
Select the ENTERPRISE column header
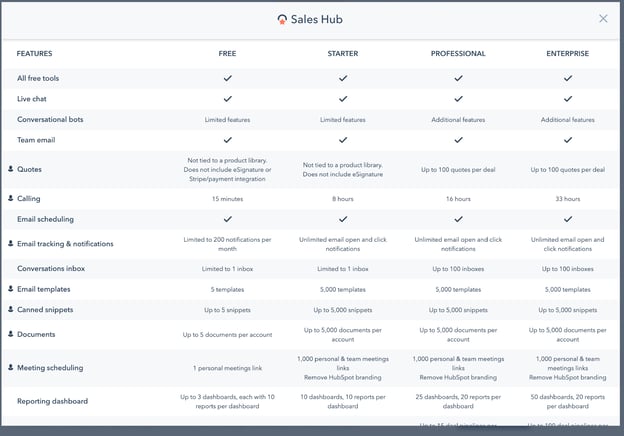pos(567,53)
